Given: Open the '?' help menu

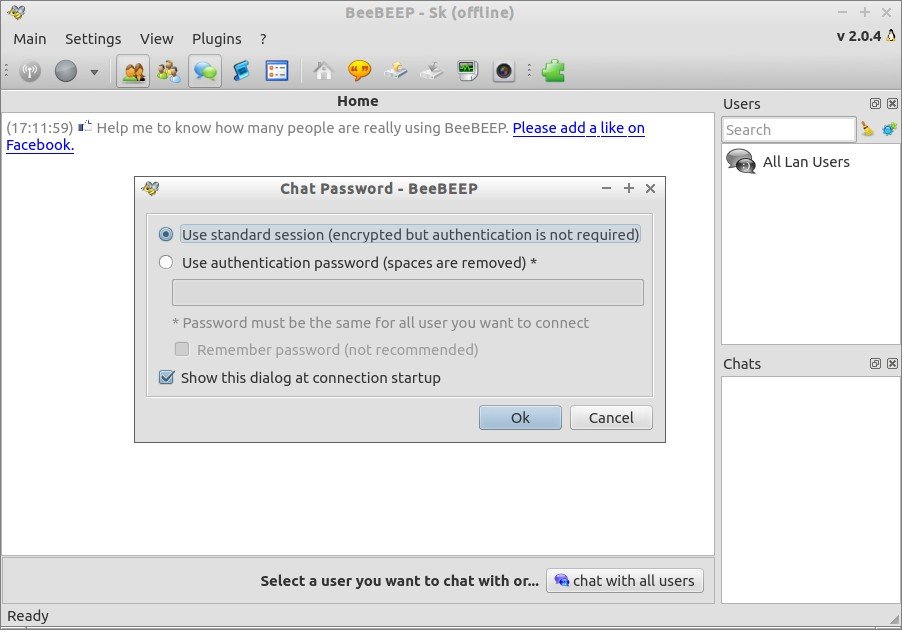Looking at the screenshot, I should click(x=263, y=39).
